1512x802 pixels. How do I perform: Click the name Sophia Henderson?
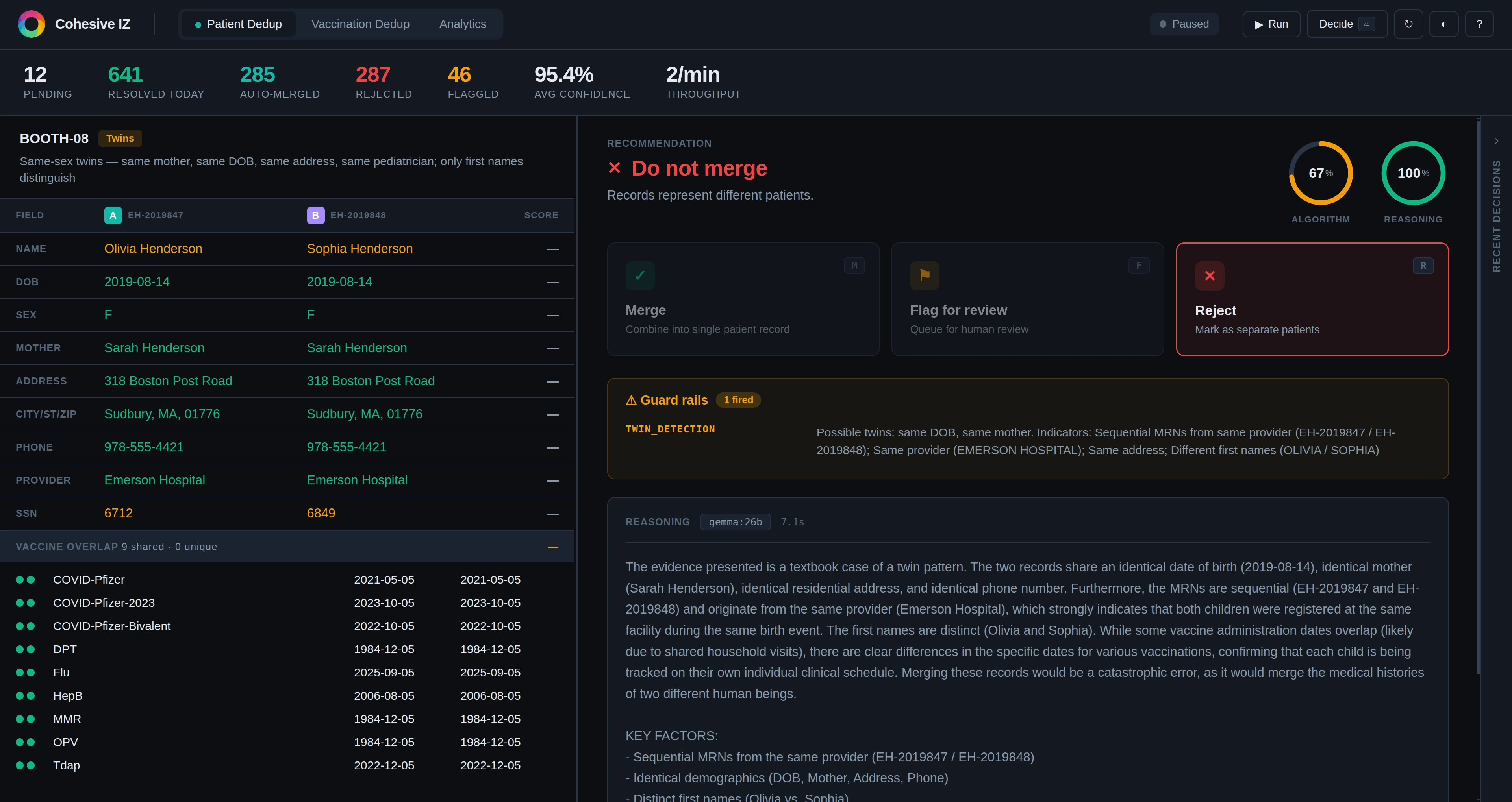pos(360,249)
